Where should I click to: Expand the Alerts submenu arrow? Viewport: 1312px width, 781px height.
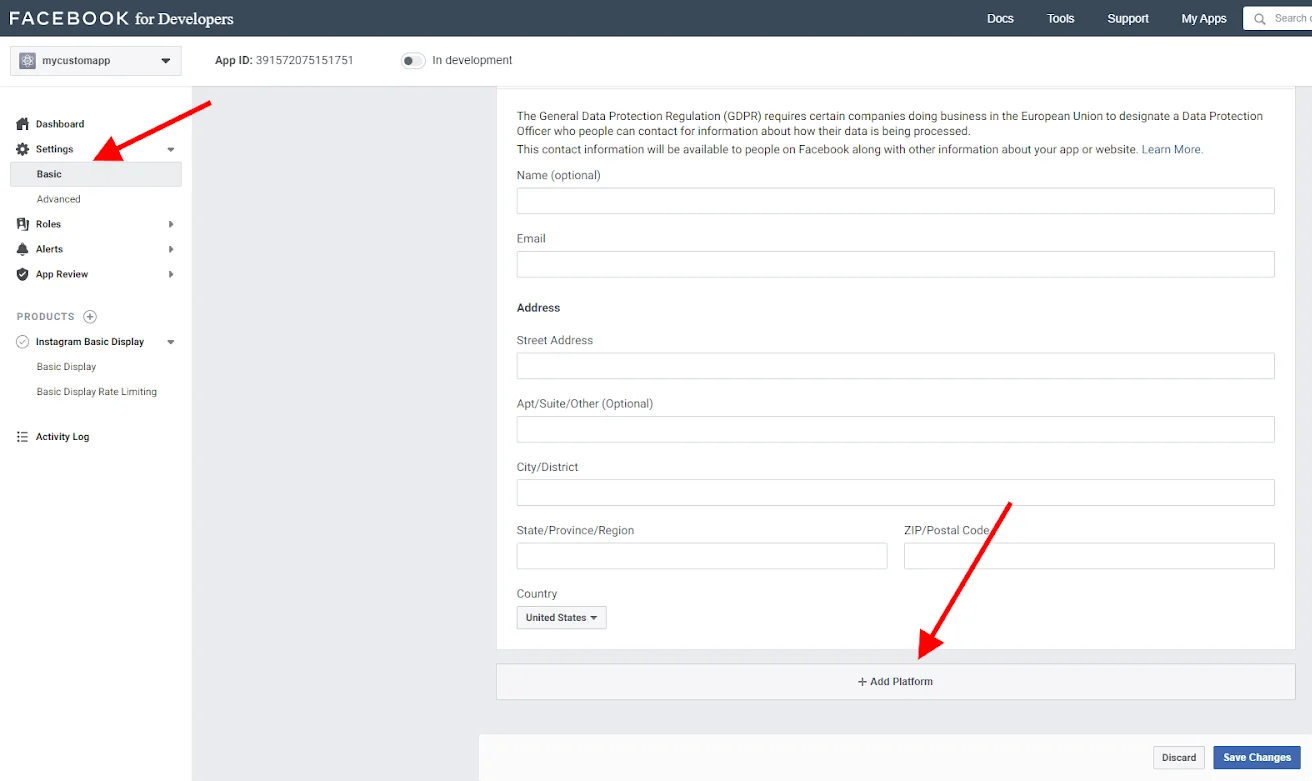tap(171, 249)
